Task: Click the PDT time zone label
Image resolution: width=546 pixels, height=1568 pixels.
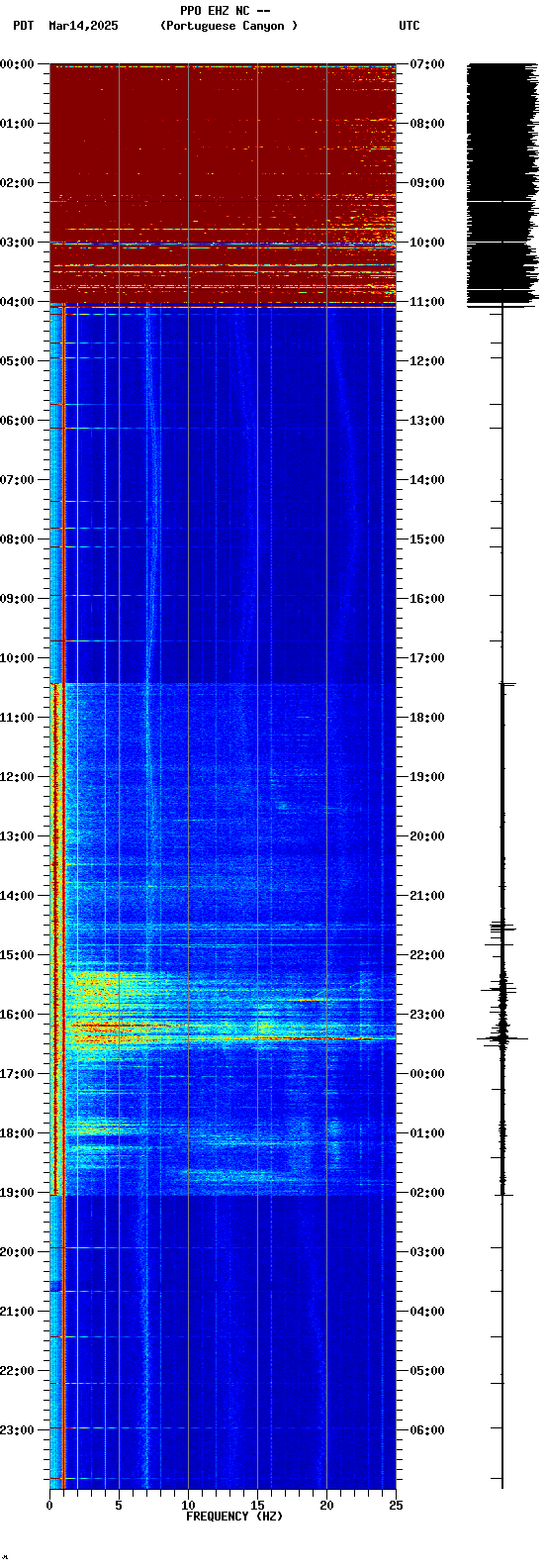Action: click(x=24, y=26)
